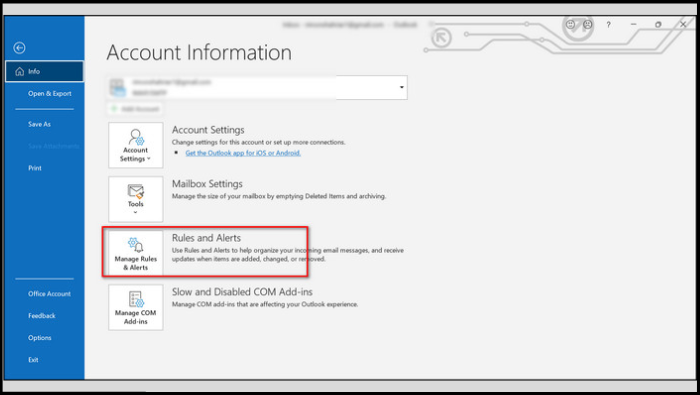700x395 pixels.
Task: Click the Manage Rules & Alerts button
Action: click(x=136, y=253)
